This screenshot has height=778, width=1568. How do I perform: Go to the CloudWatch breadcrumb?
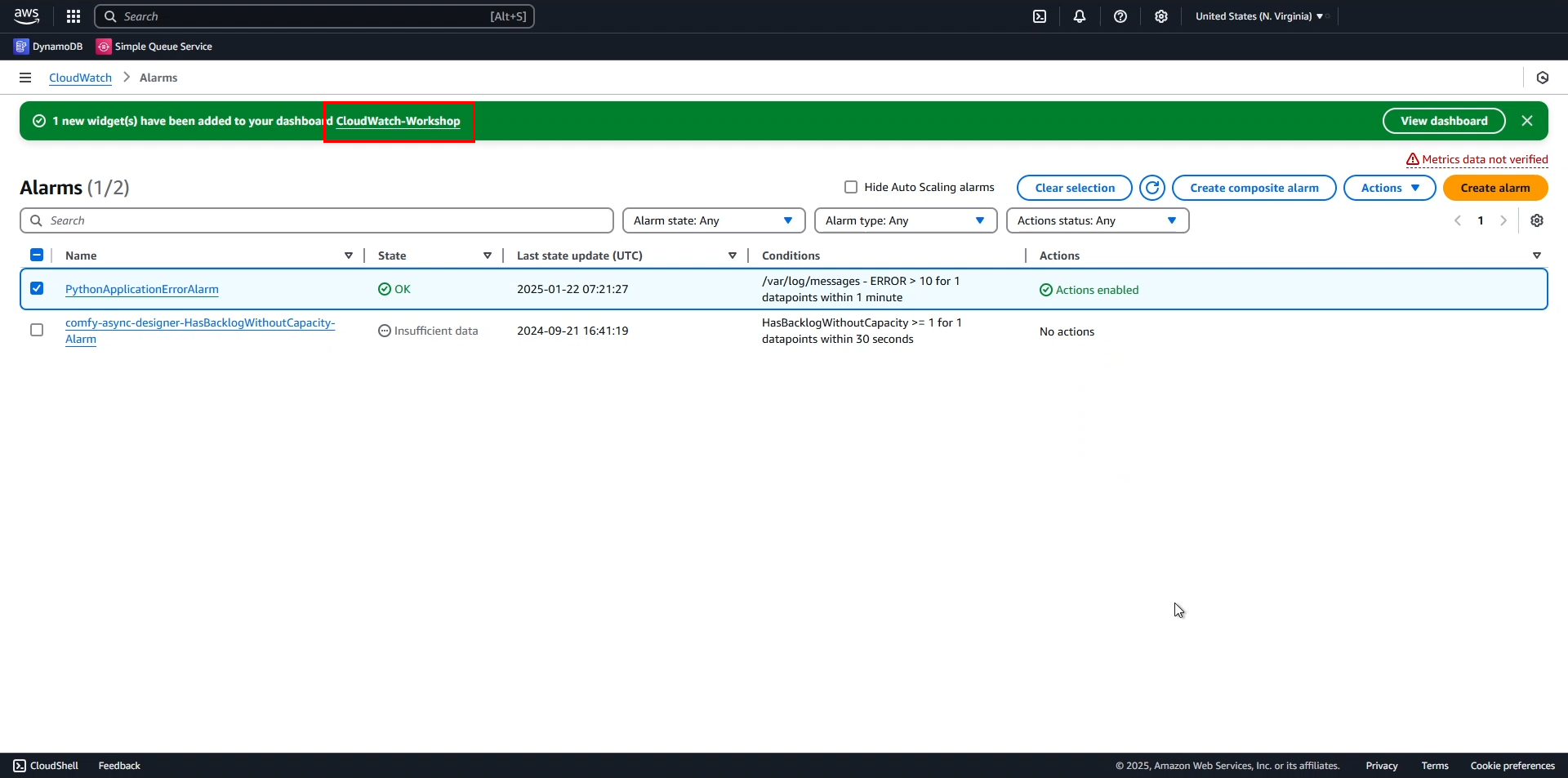coord(80,78)
